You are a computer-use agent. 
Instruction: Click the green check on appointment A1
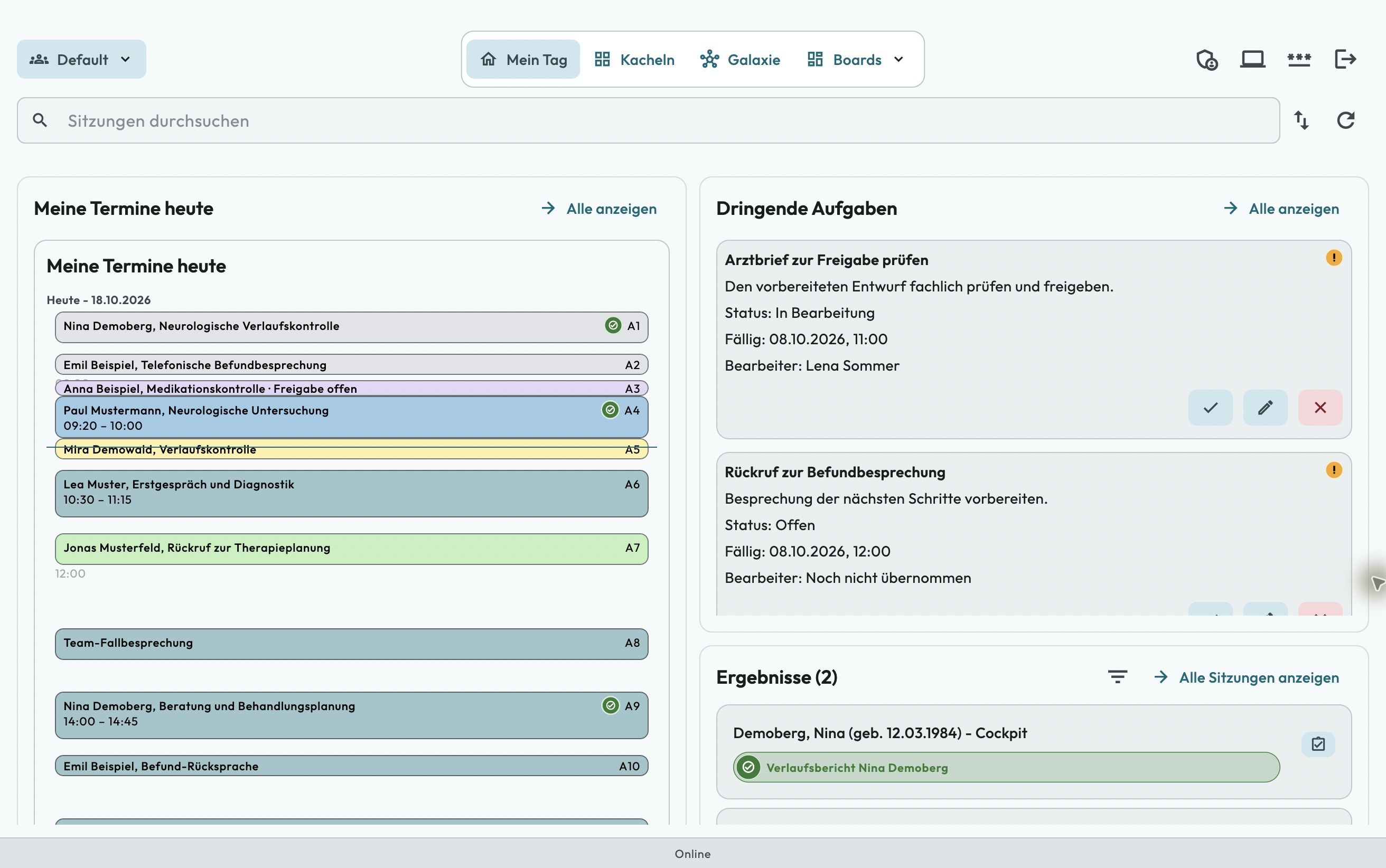(613, 325)
